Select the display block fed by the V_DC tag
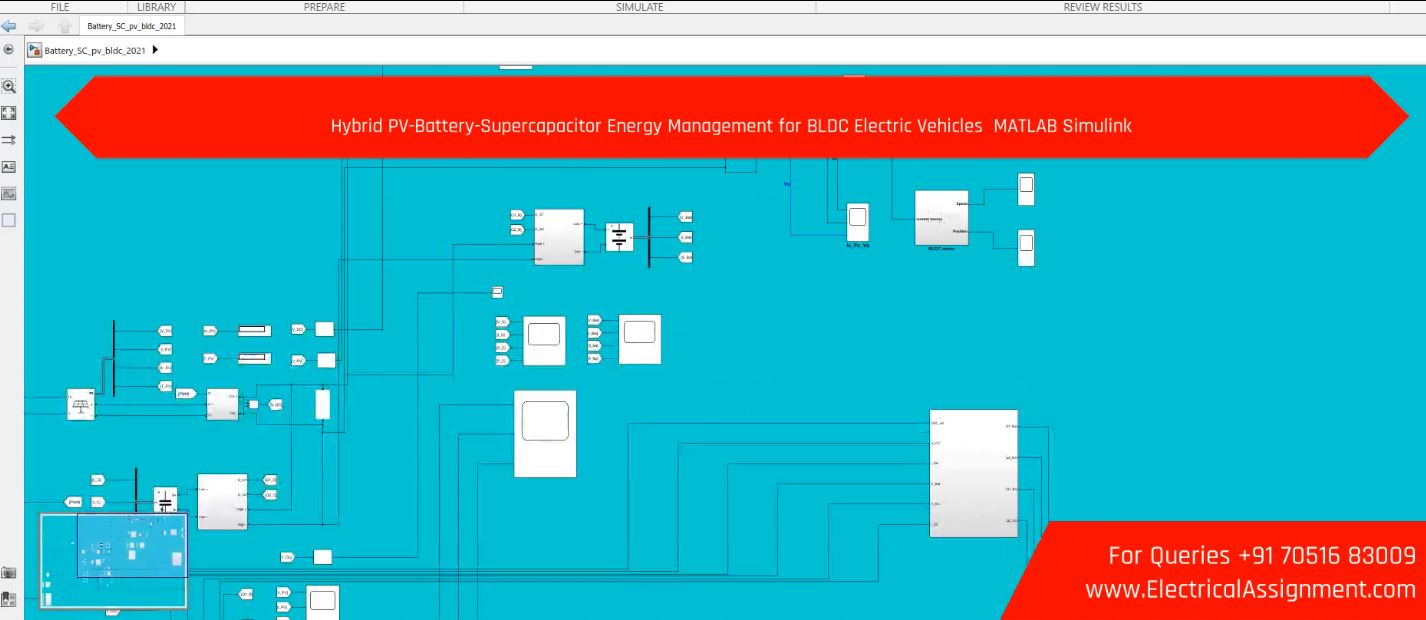This screenshot has width=1426, height=620. (322, 557)
